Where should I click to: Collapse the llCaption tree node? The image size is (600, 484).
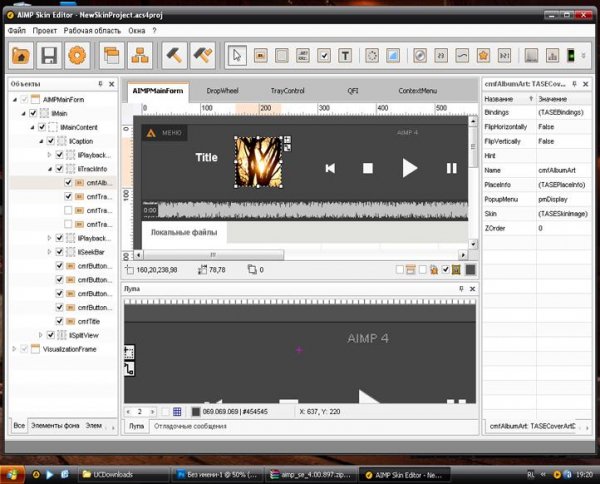point(41,141)
